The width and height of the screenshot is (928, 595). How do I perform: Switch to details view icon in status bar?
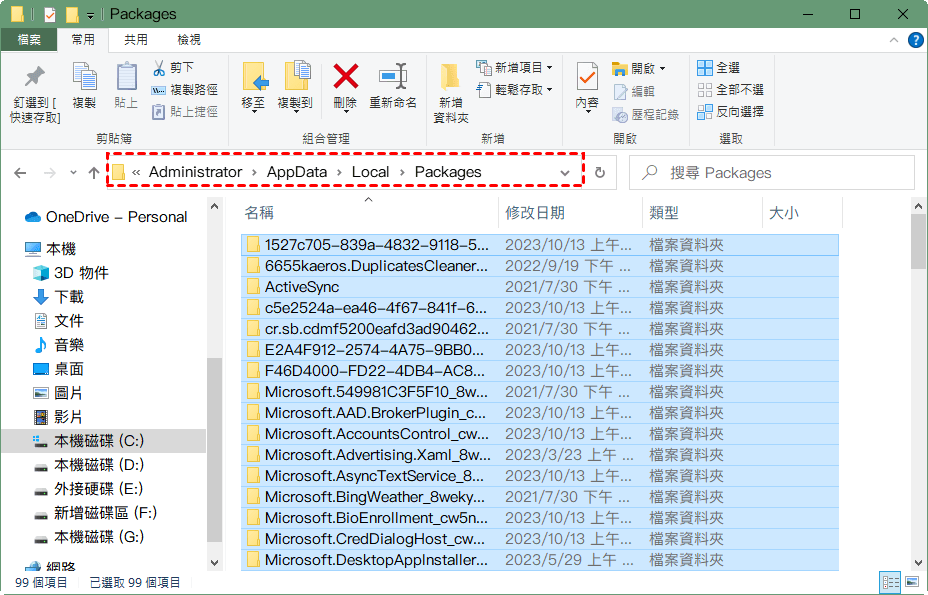tap(890, 582)
